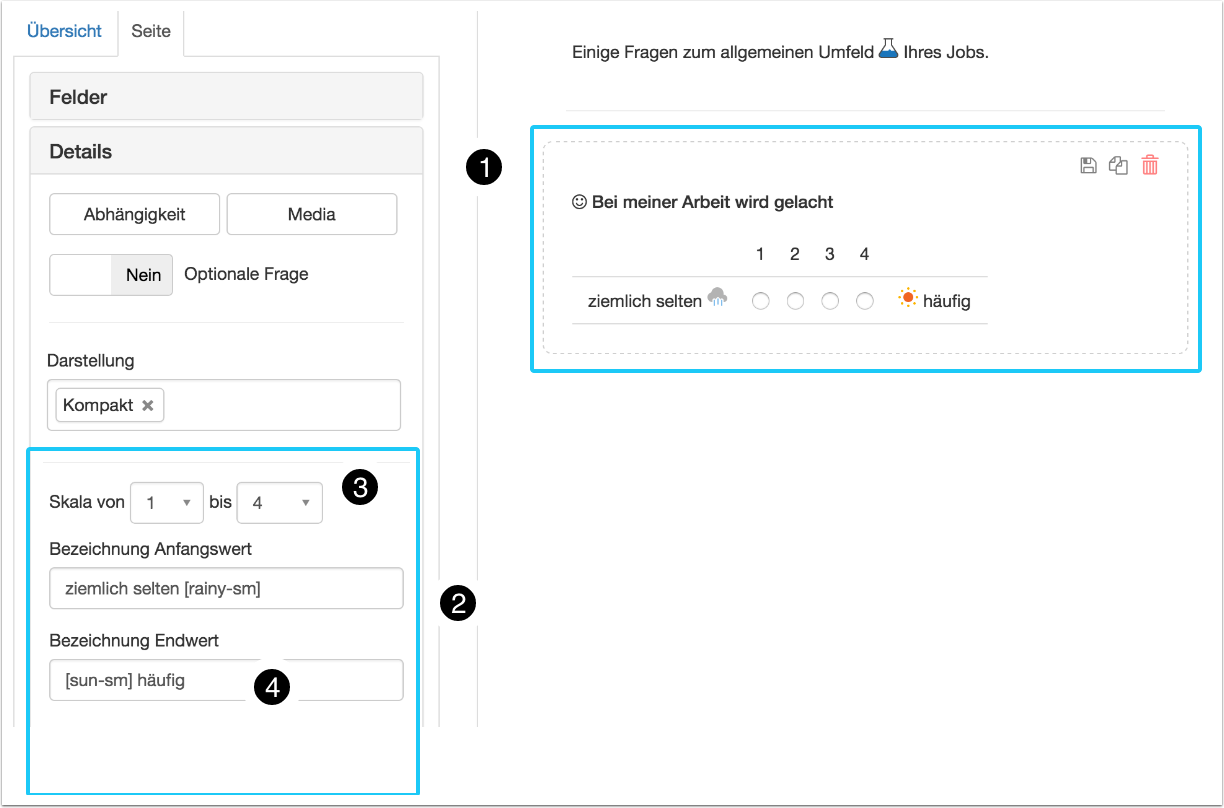
Task: Click the save question disk icon
Action: coord(1089,166)
